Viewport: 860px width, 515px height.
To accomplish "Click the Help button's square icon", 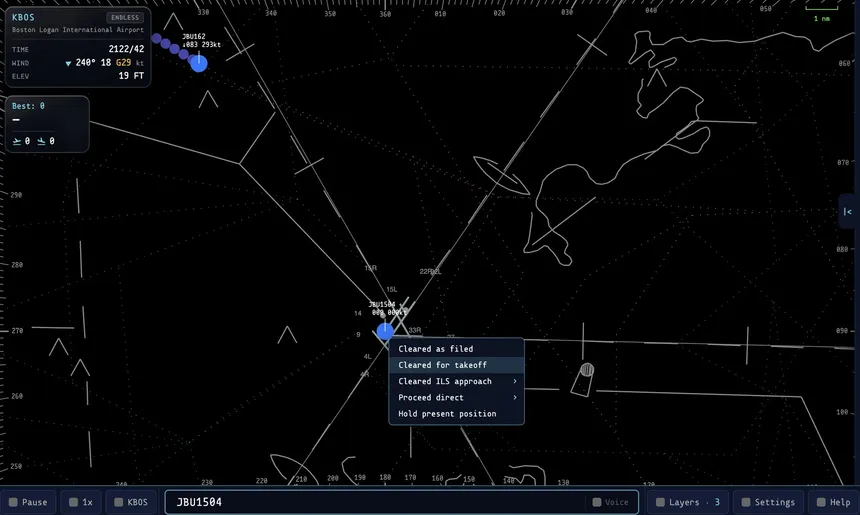I will [821, 502].
